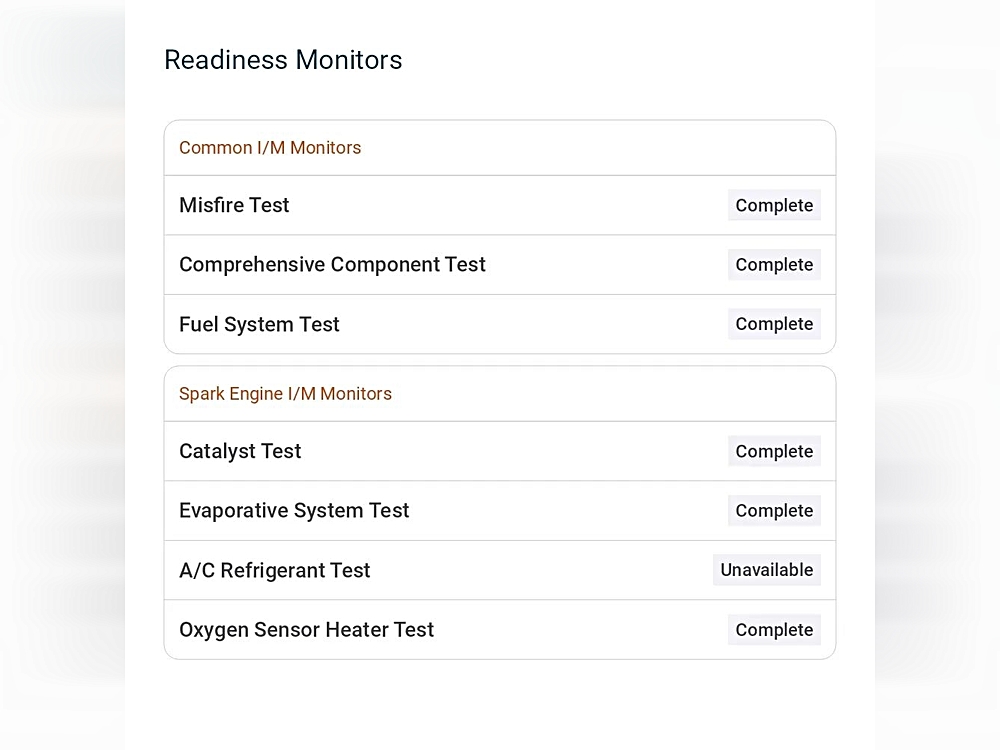1000x750 pixels.
Task: Click Complete status for Catalyst Test
Action: 774,451
